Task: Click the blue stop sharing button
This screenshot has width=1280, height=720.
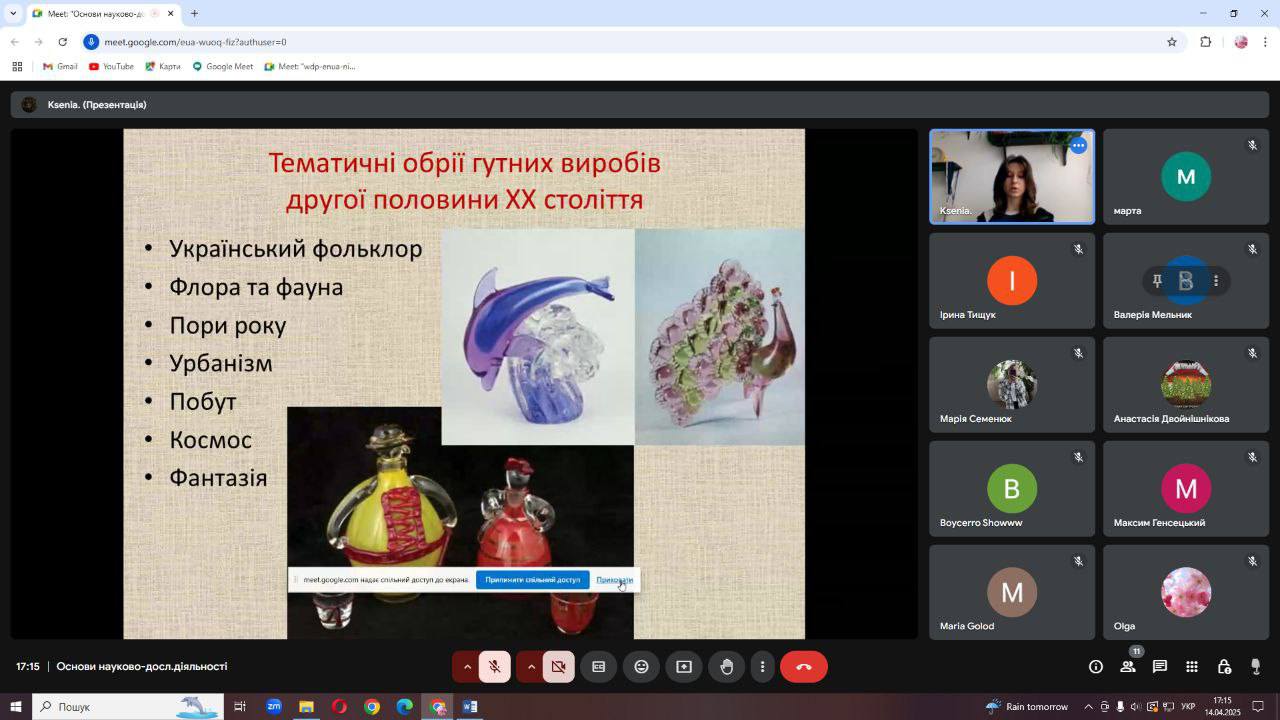Action: click(x=532, y=580)
